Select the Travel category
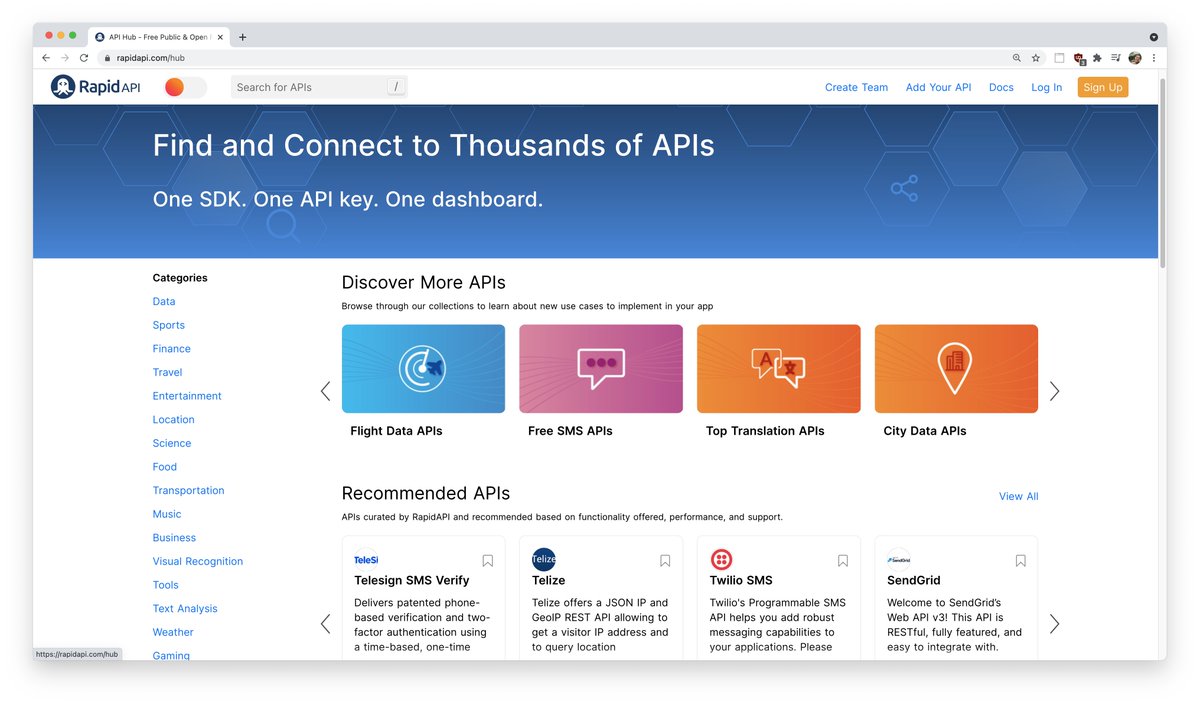 (168, 372)
